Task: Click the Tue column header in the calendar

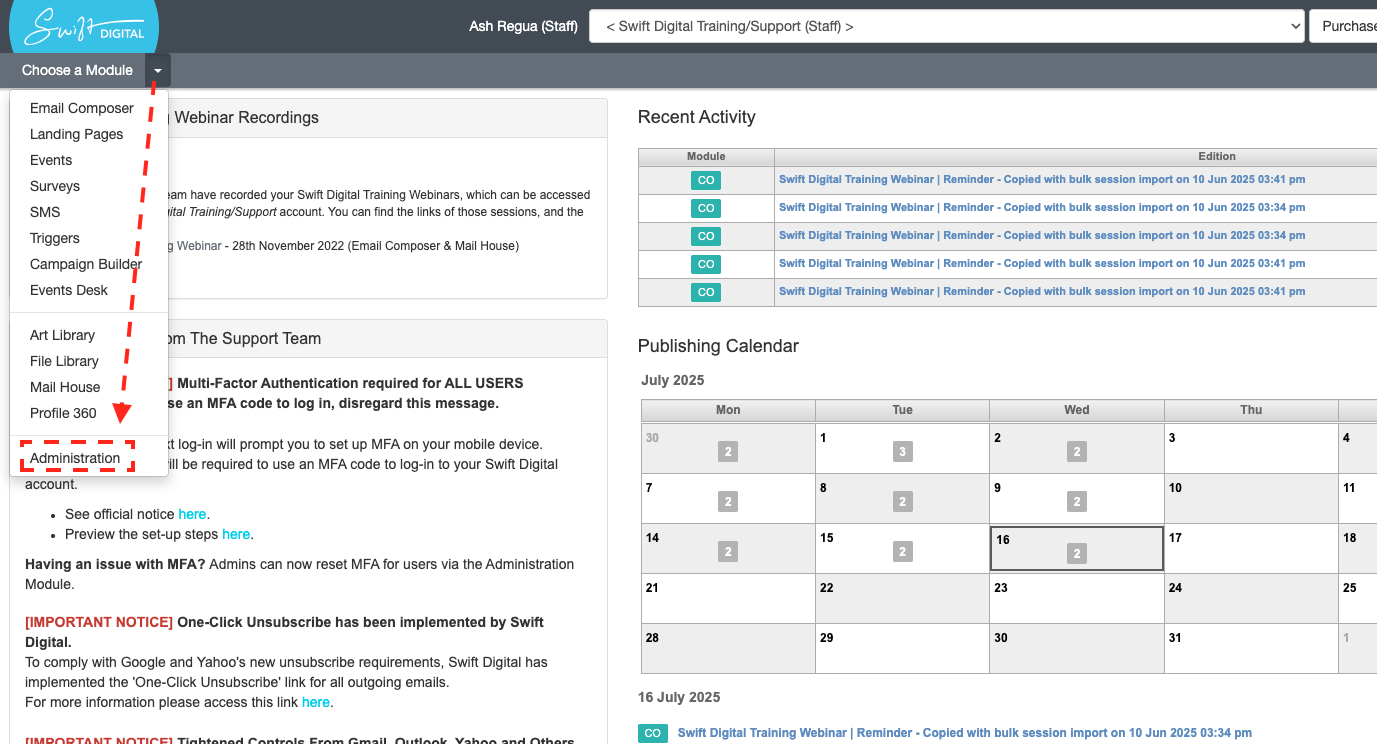Action: tap(902, 410)
